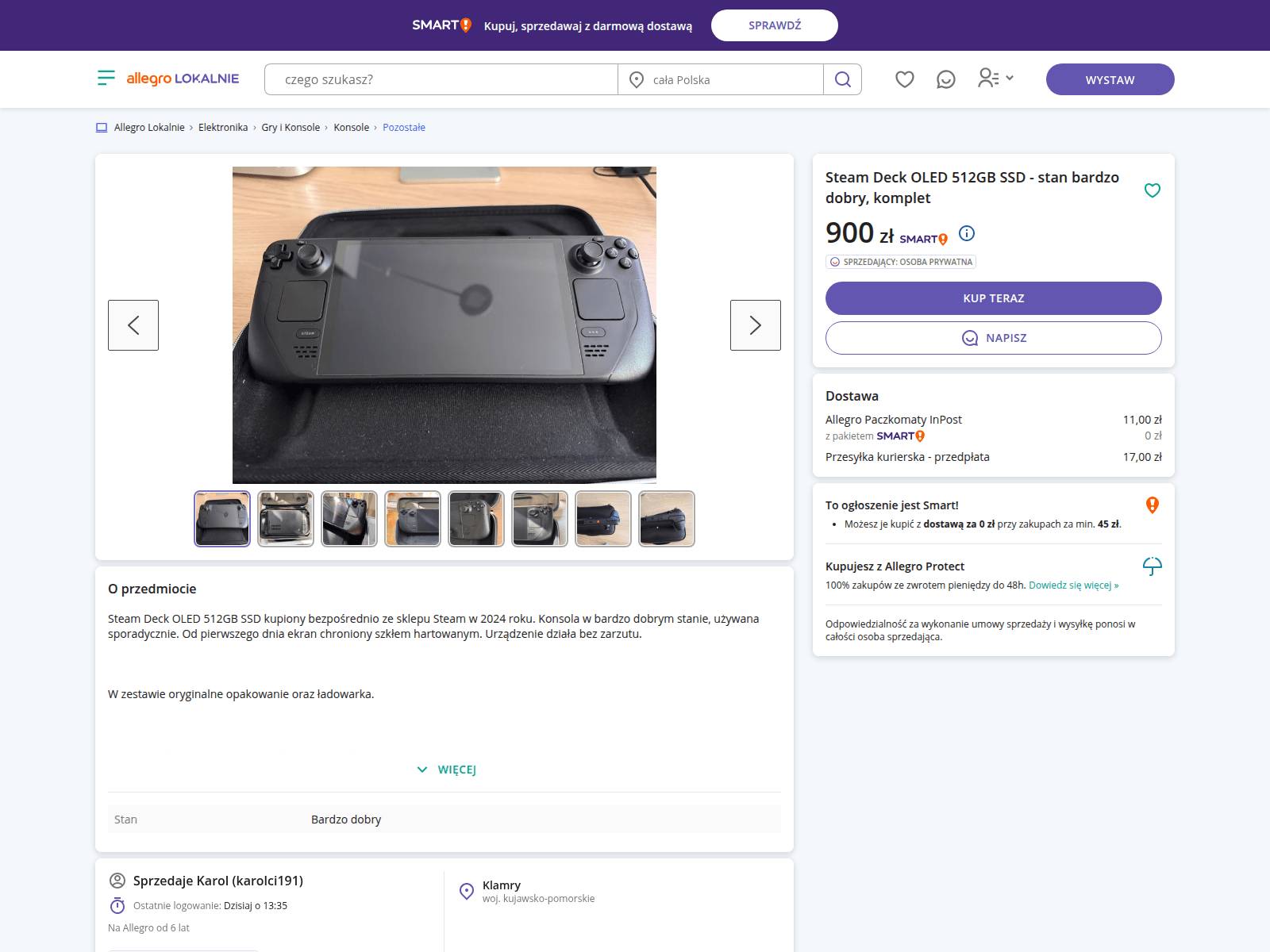The height and width of the screenshot is (952, 1270).
Task: Click the WYSTAW button
Action: pos(1110,79)
